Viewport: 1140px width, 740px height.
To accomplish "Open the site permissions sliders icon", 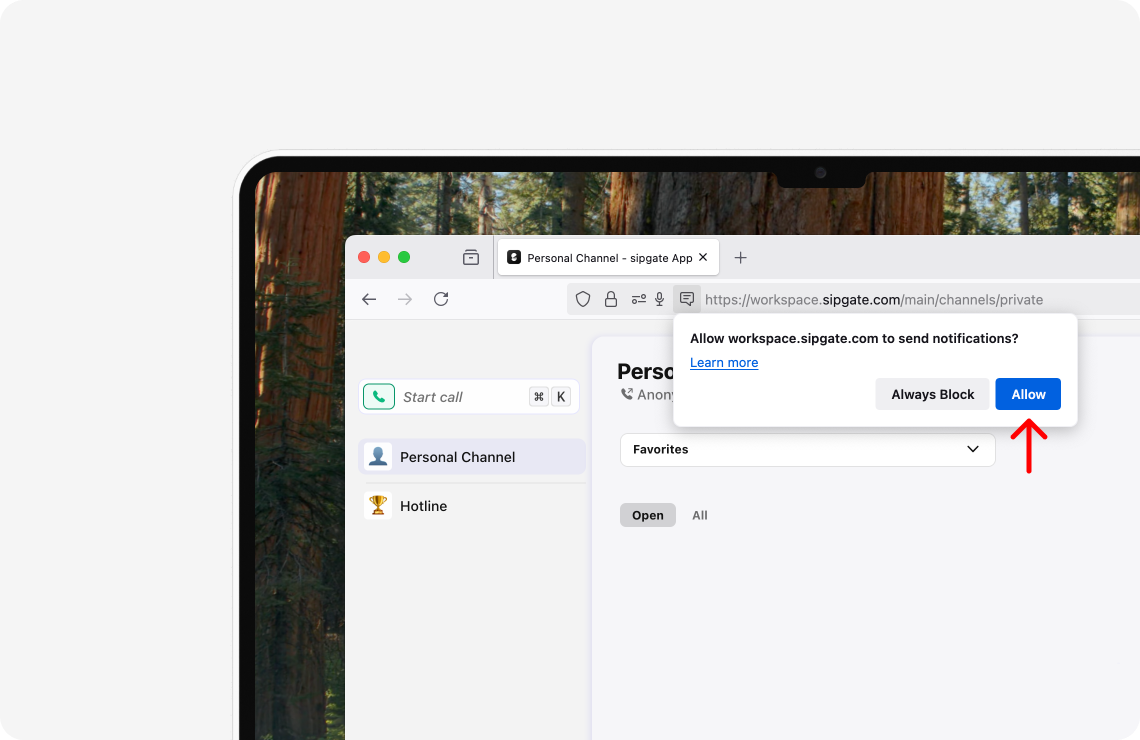I will (638, 299).
